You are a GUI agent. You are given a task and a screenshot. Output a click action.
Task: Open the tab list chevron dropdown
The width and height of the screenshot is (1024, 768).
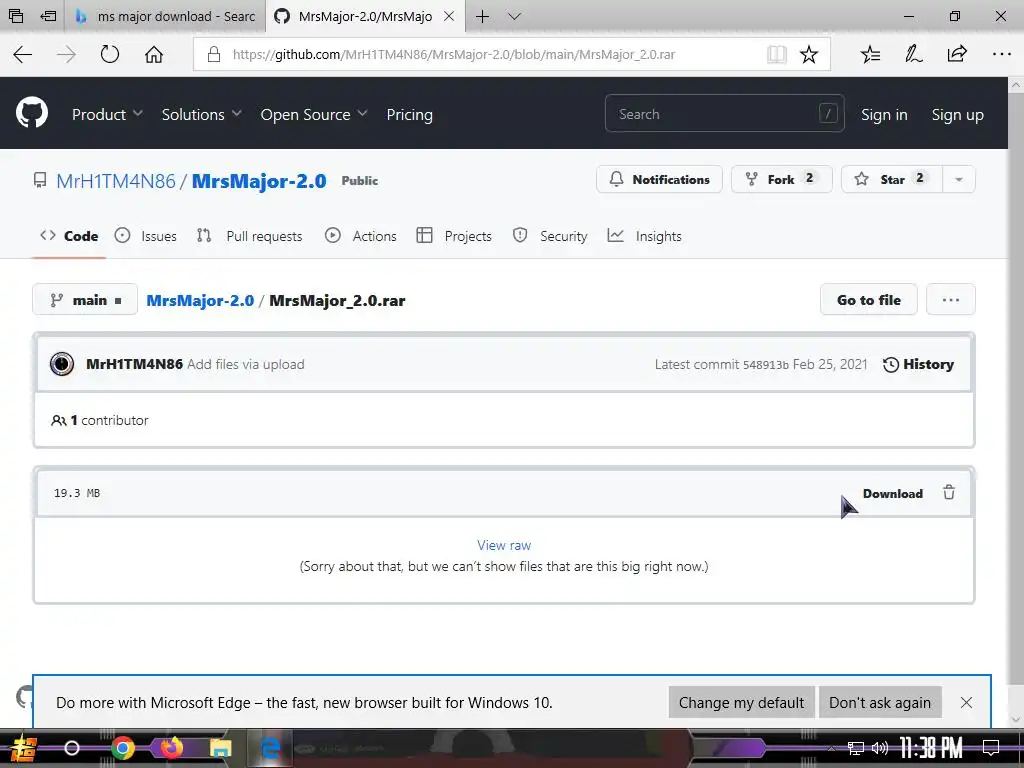tap(515, 16)
